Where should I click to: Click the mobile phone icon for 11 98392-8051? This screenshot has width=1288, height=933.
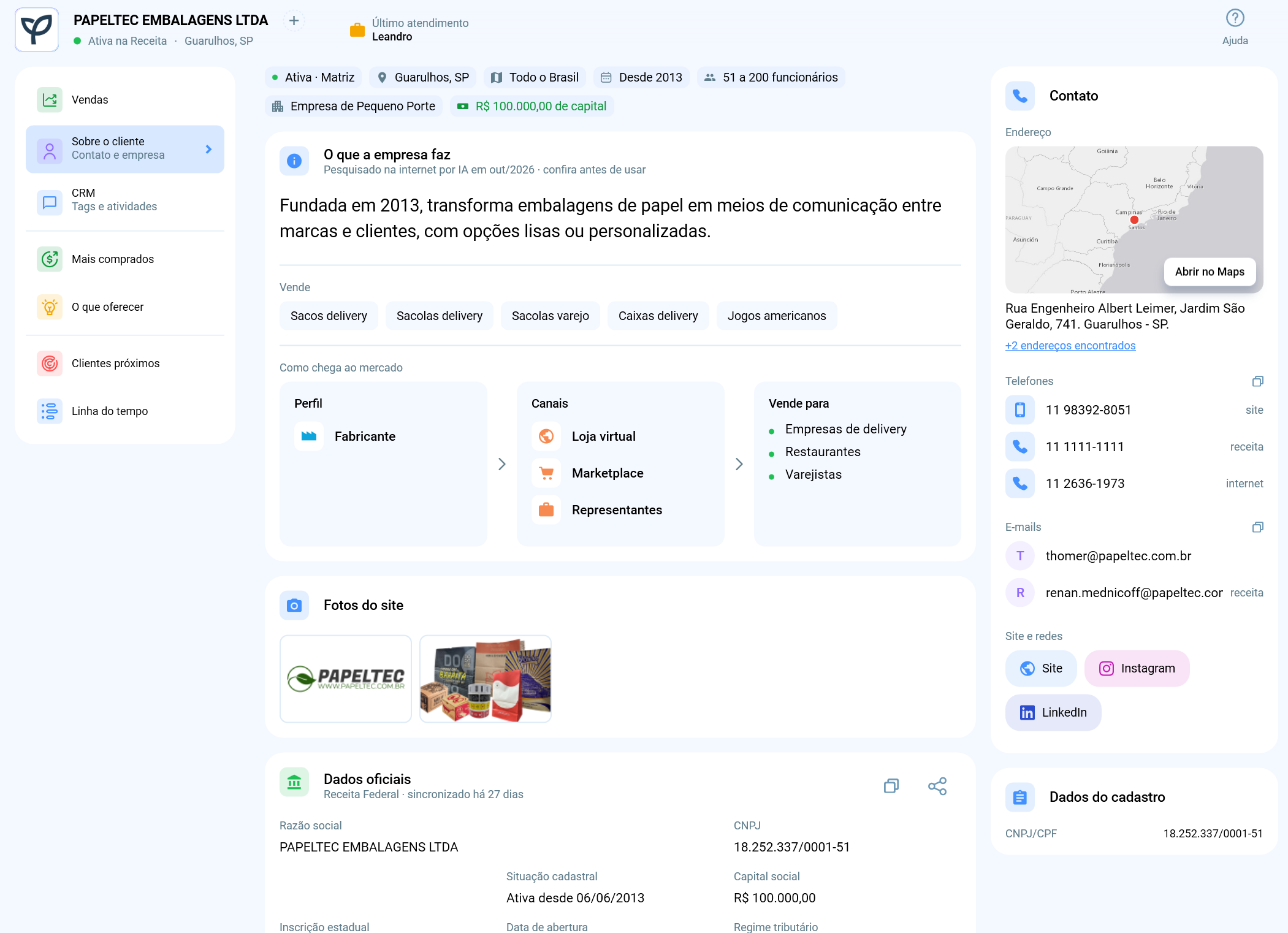click(x=1020, y=410)
